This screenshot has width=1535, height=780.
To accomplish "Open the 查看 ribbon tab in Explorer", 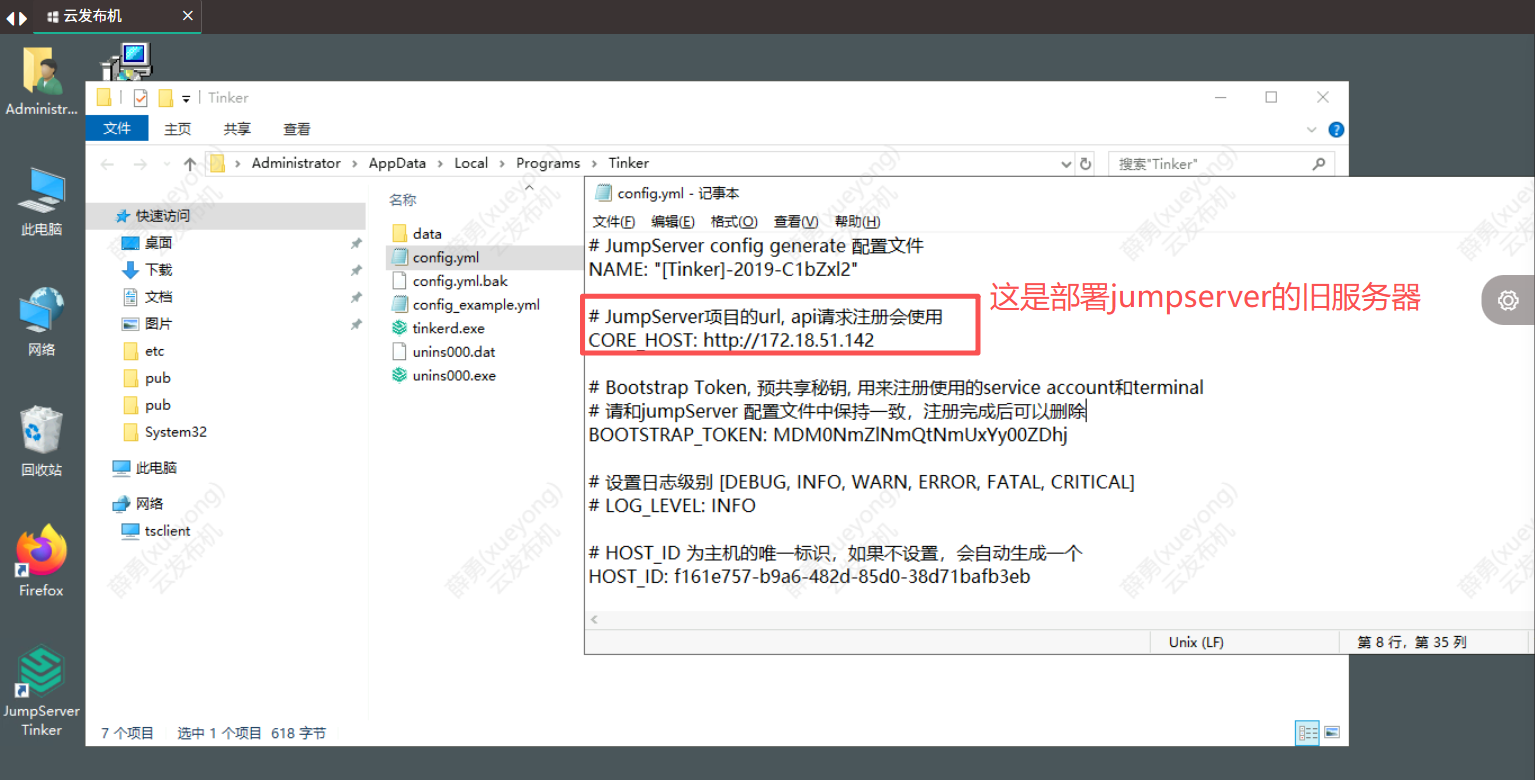I will pos(297,129).
